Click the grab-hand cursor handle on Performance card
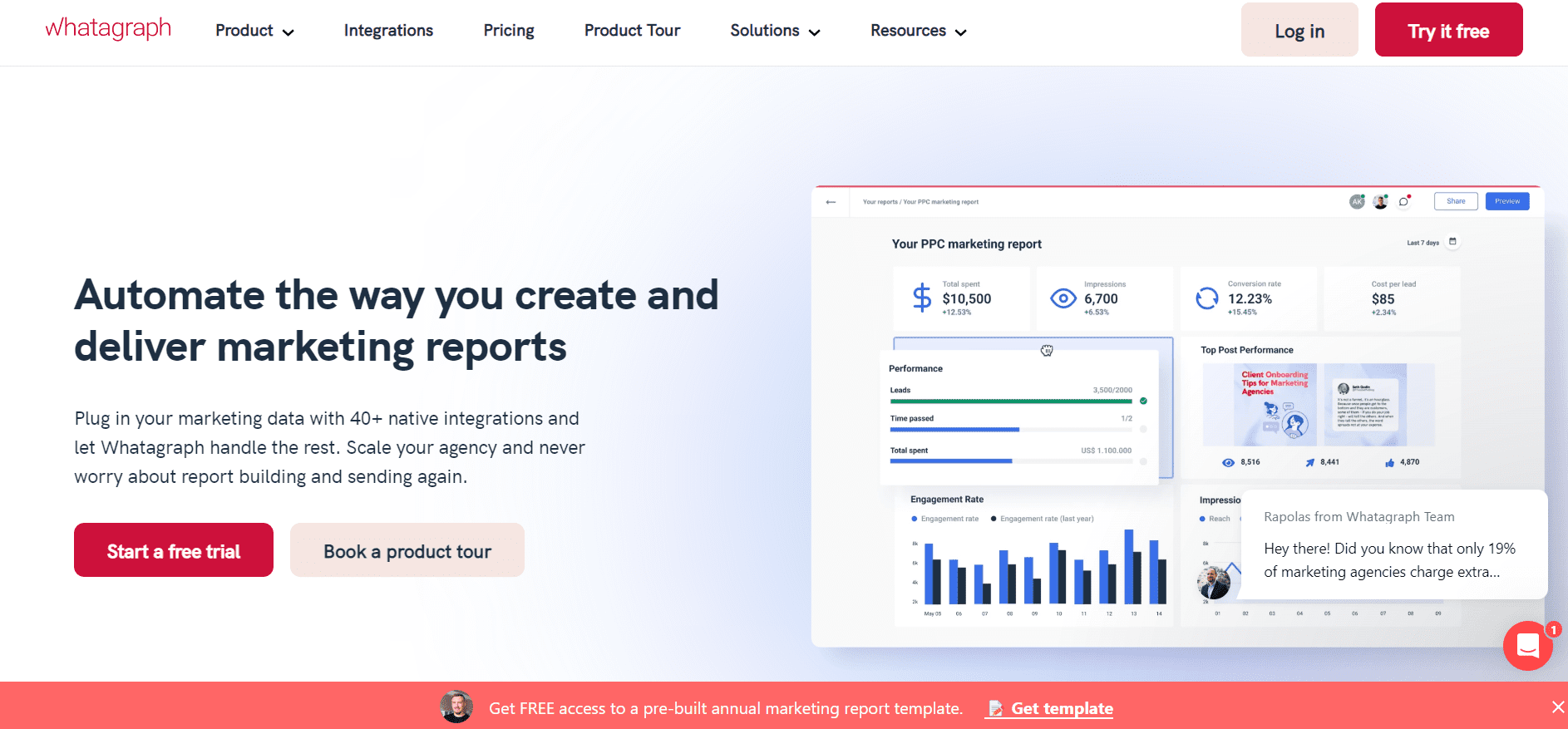The width and height of the screenshot is (1568, 729). (1047, 351)
